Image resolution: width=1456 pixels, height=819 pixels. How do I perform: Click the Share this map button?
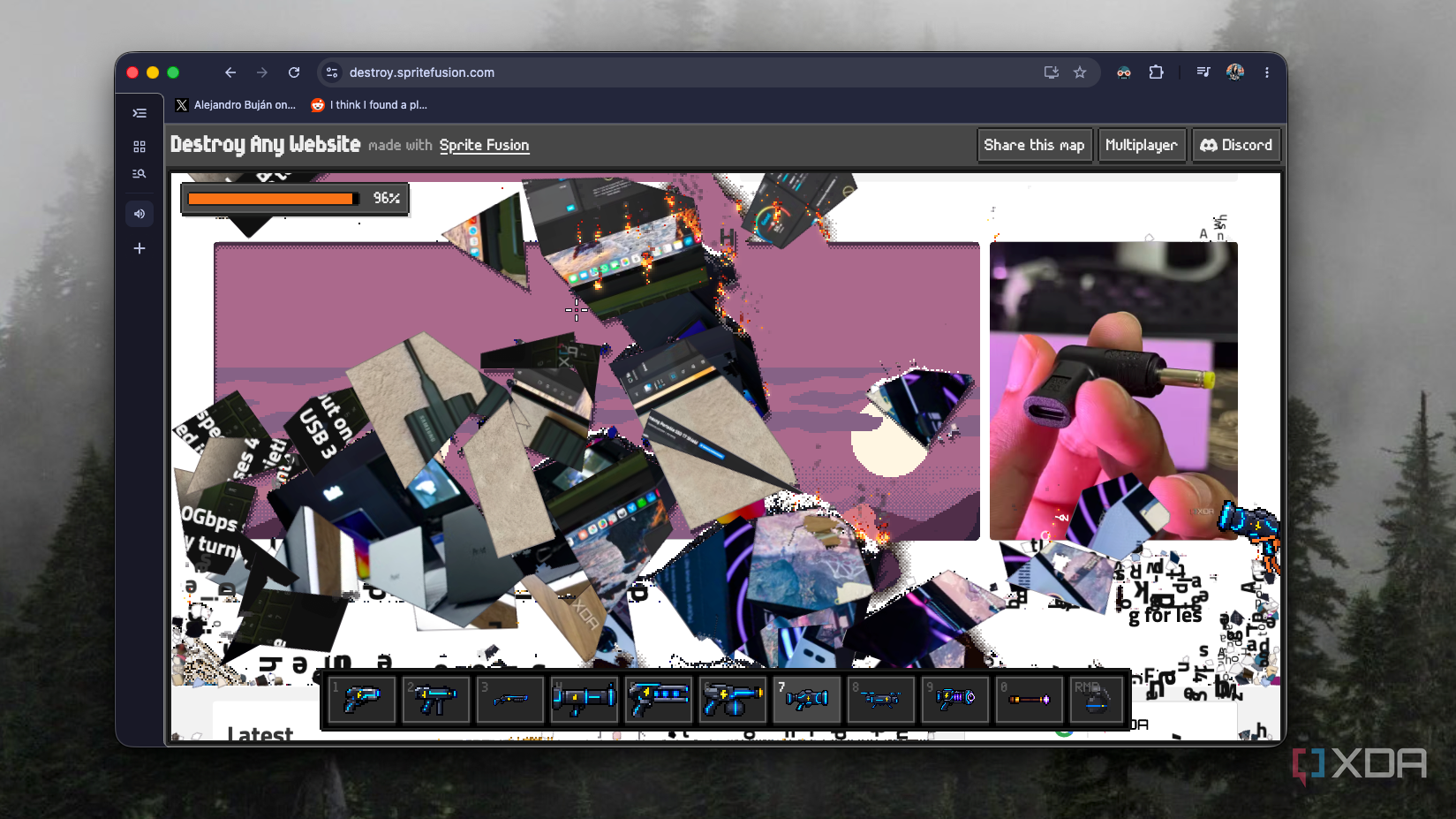coord(1035,145)
